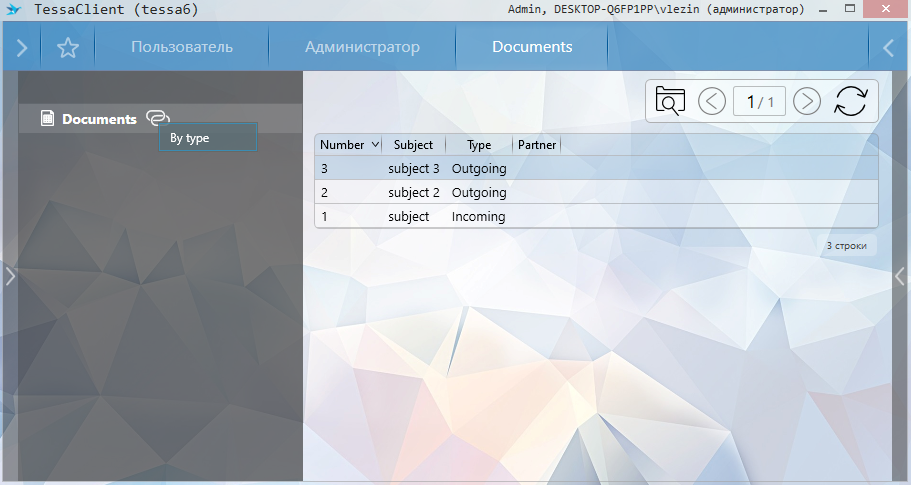911x485 pixels.
Task: Expand right sidebar with middle-edge arrow
Action: (901, 276)
